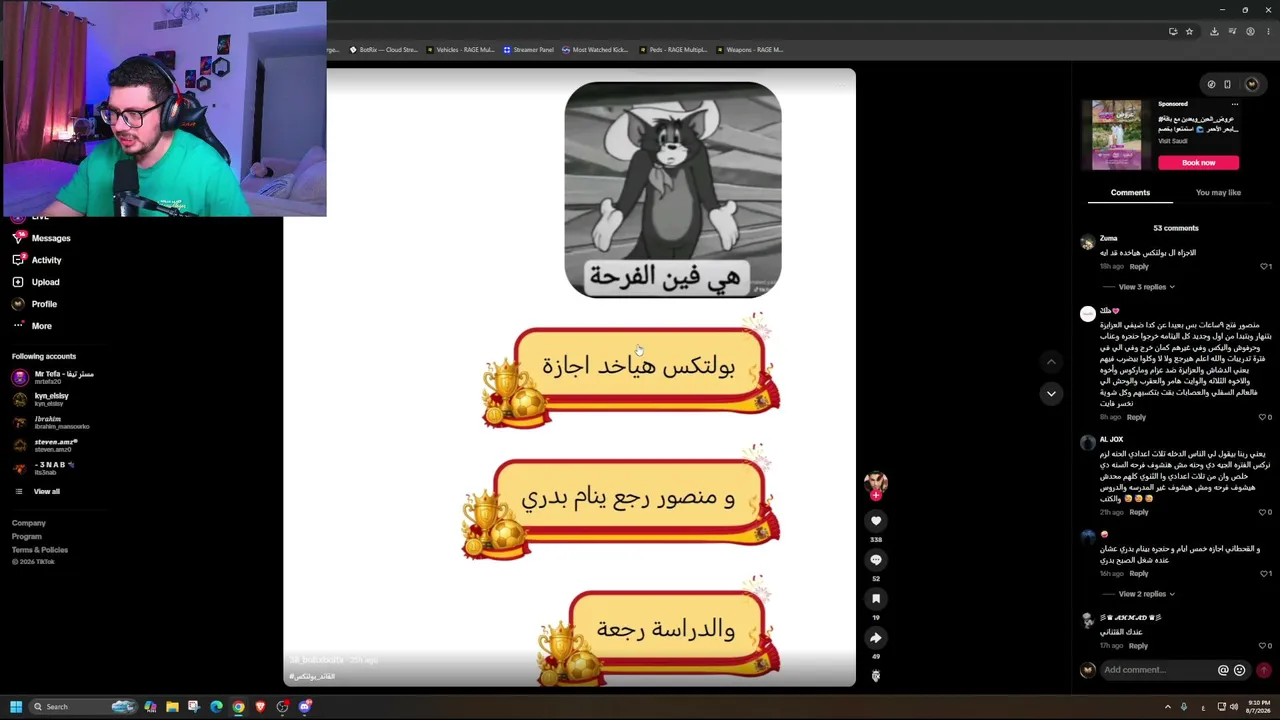Open the taskbar volume control

point(1233,707)
